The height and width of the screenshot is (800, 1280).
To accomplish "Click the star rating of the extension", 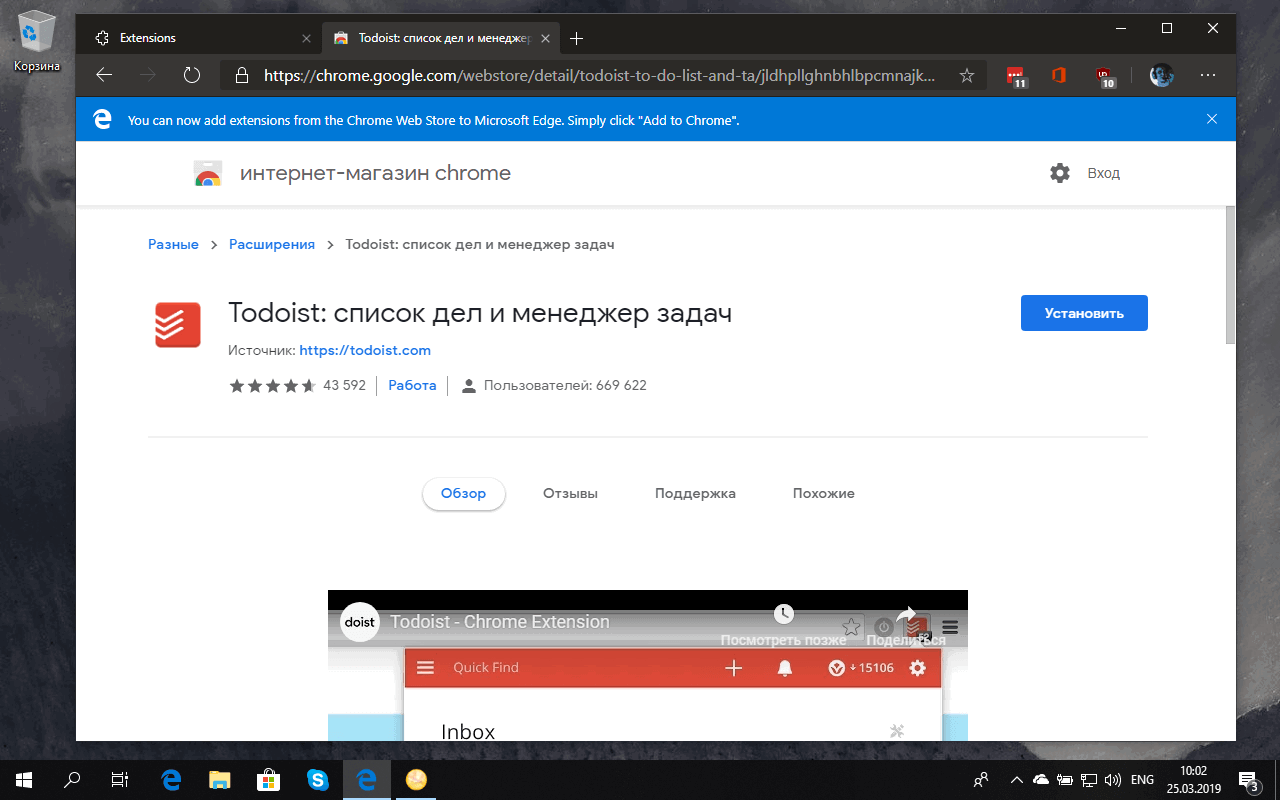I will pos(272,385).
